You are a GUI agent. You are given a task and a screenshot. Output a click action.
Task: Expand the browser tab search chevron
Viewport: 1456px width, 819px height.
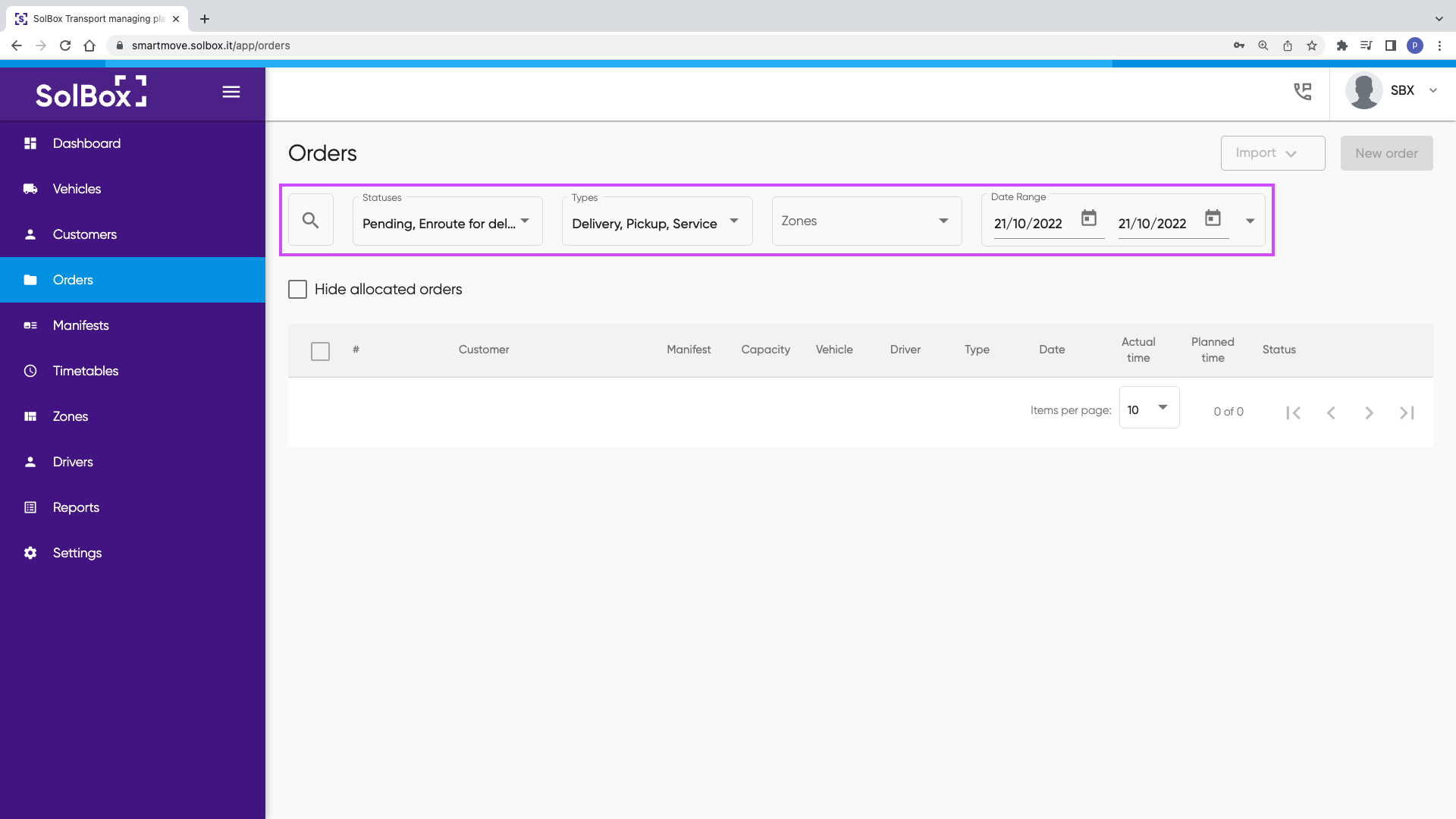pos(1439,18)
